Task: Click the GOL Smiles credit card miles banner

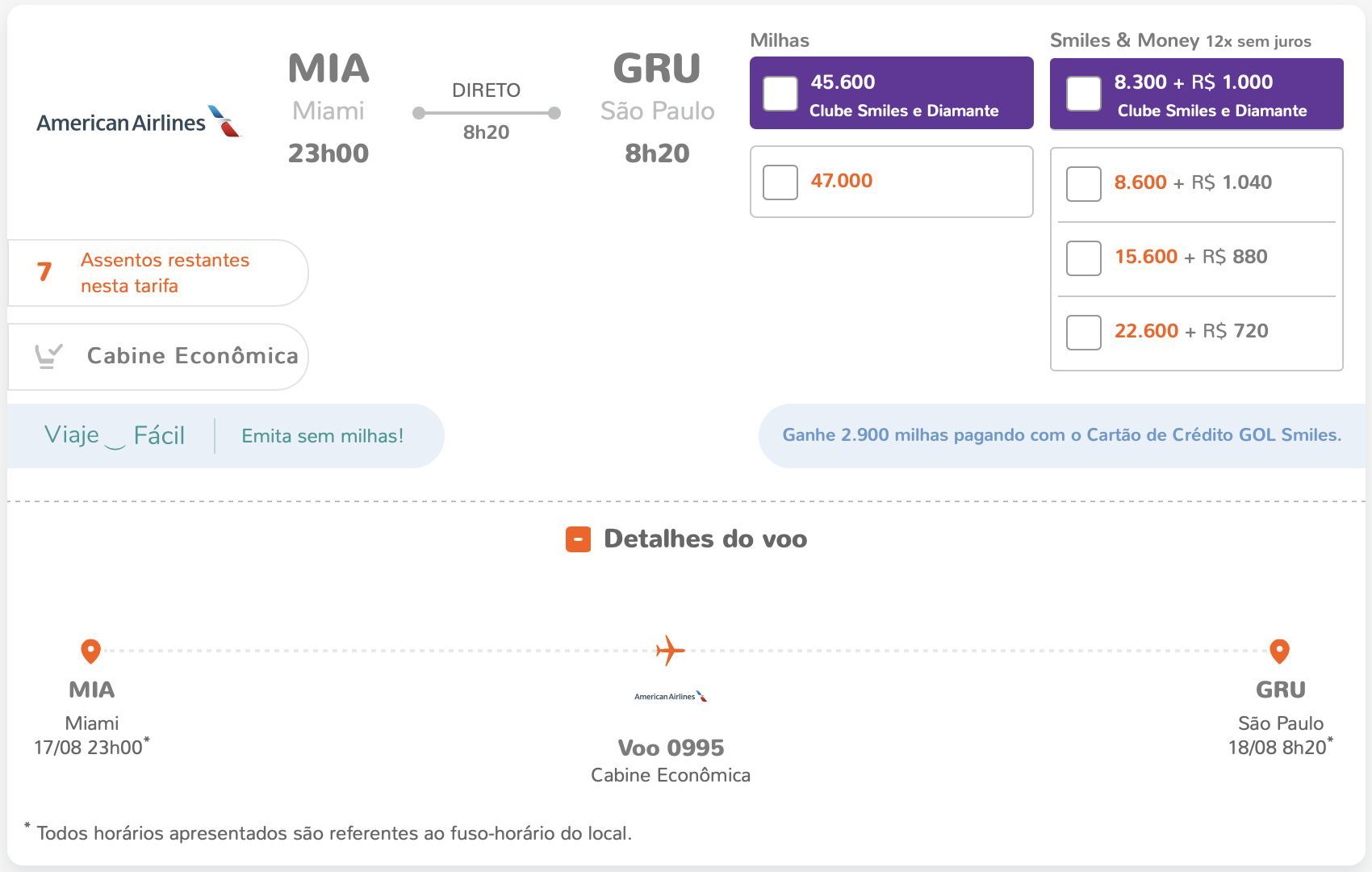Action: (1062, 435)
